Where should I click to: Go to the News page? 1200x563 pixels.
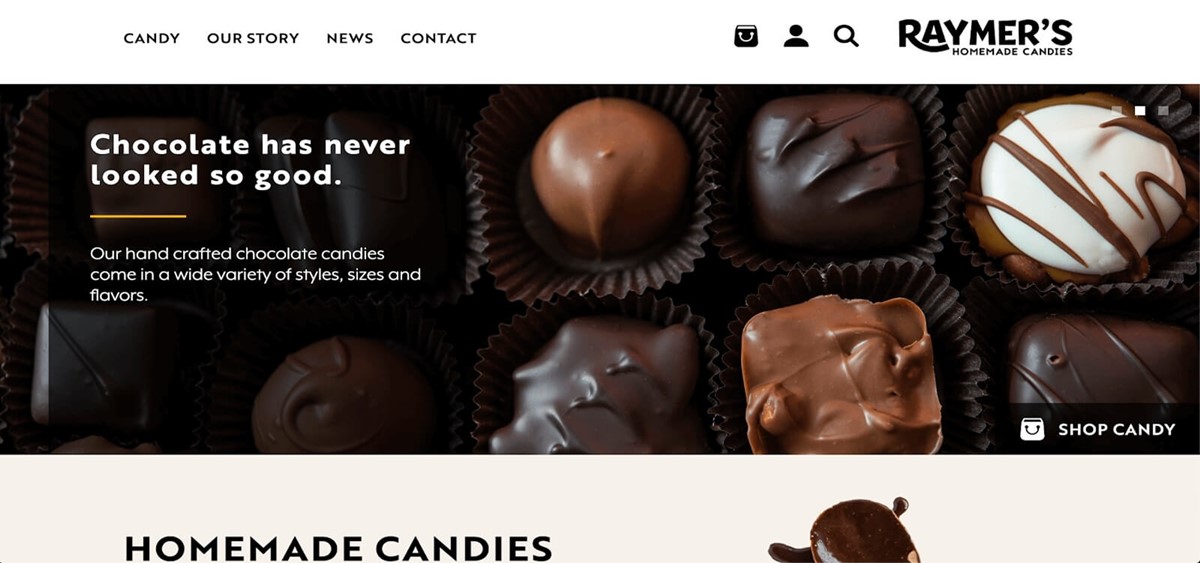(350, 38)
